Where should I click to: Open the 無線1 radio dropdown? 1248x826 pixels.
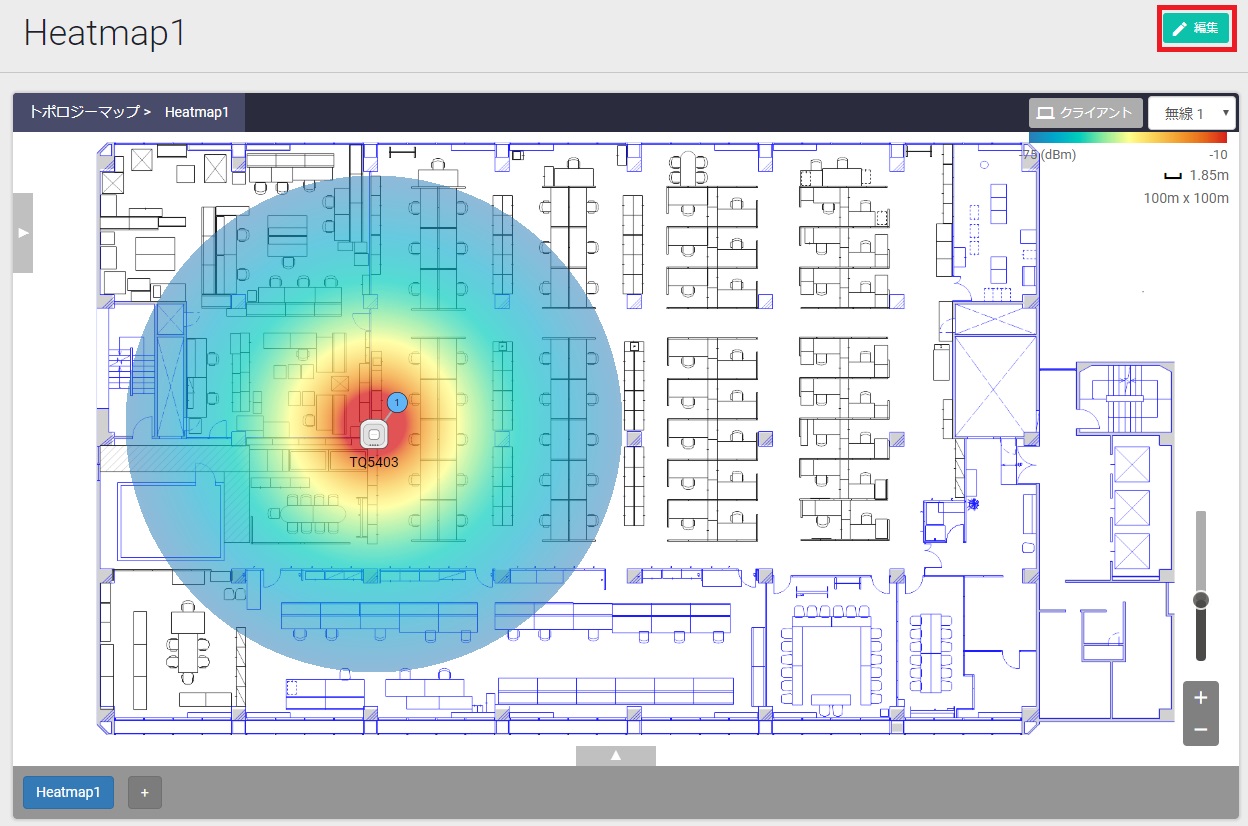(x=1192, y=113)
